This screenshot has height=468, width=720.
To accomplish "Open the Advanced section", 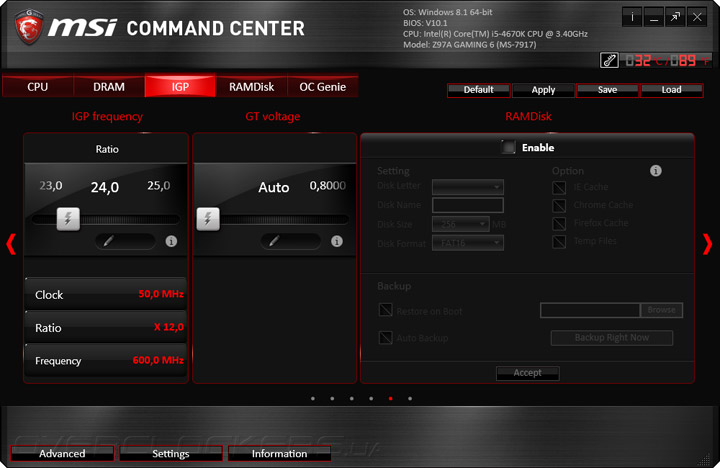I will point(62,453).
